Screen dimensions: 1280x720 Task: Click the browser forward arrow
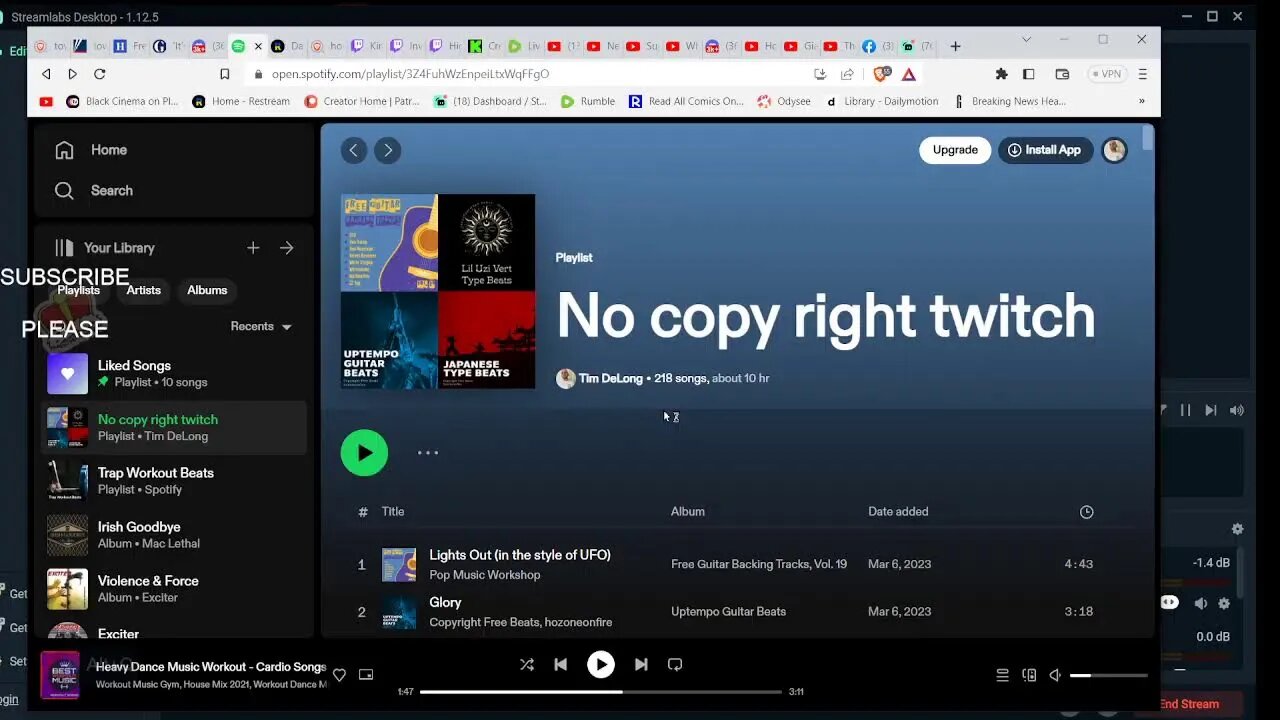tap(72, 74)
